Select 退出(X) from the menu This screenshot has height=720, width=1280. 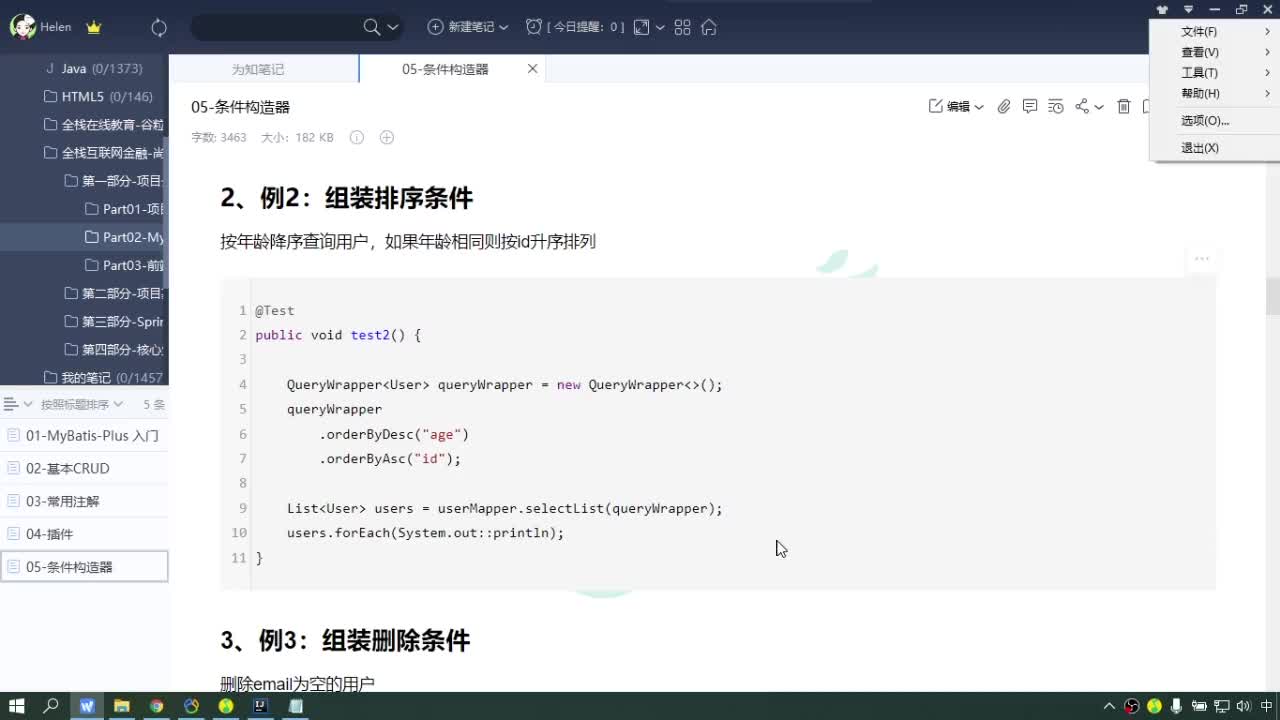point(1215,148)
